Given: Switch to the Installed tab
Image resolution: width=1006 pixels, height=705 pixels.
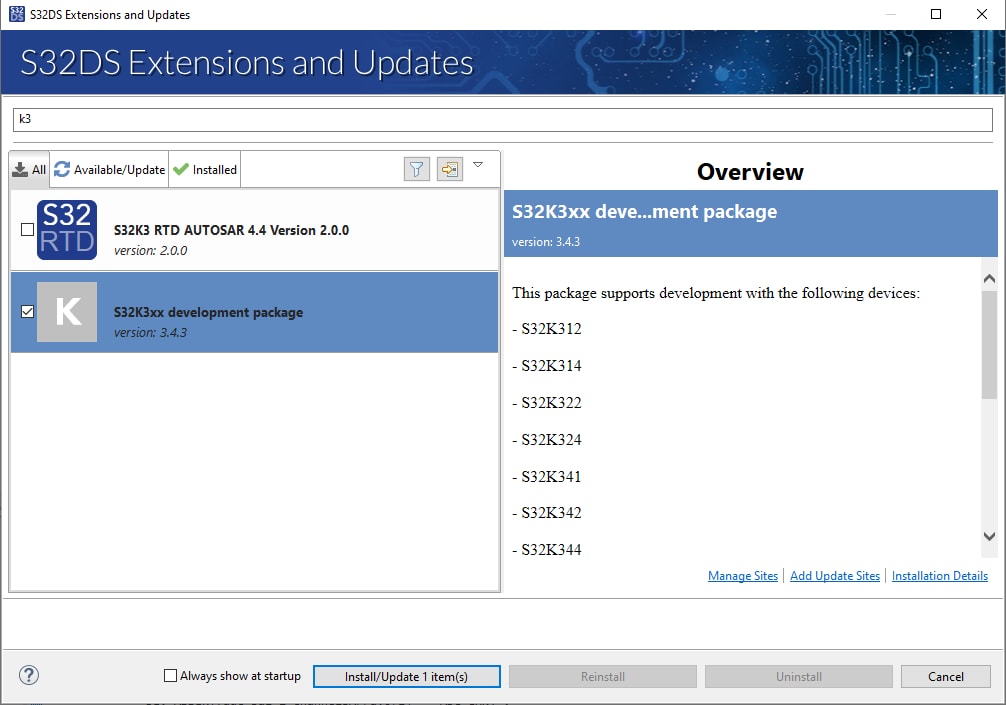Looking at the screenshot, I should 205,170.
